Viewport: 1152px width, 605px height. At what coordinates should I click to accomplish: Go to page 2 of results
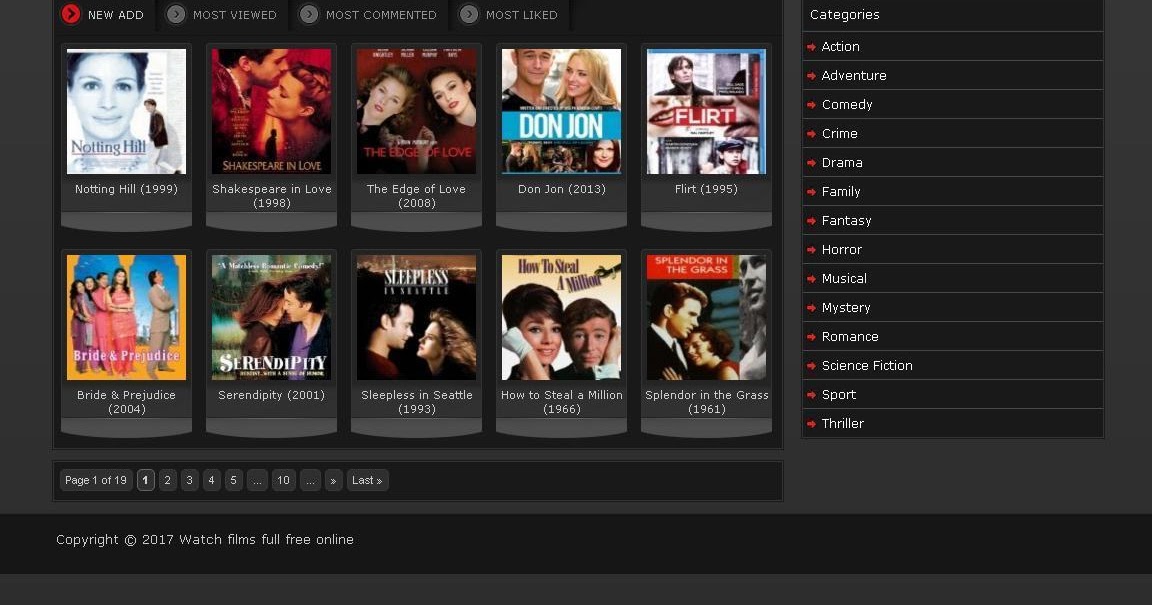coord(168,480)
